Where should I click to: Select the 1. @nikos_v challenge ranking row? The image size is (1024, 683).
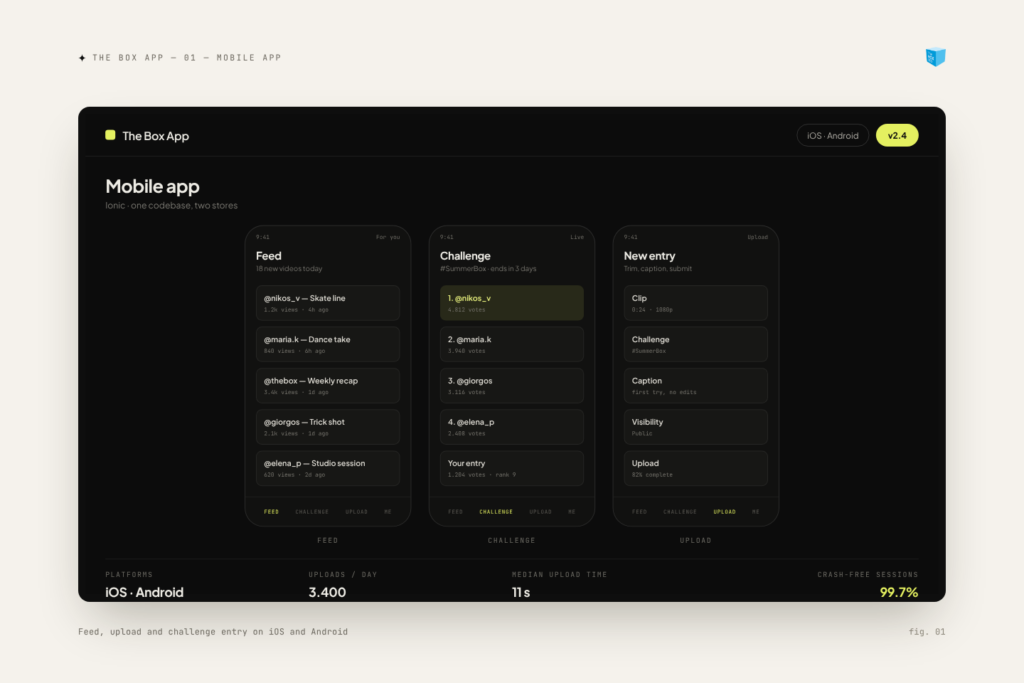511,303
